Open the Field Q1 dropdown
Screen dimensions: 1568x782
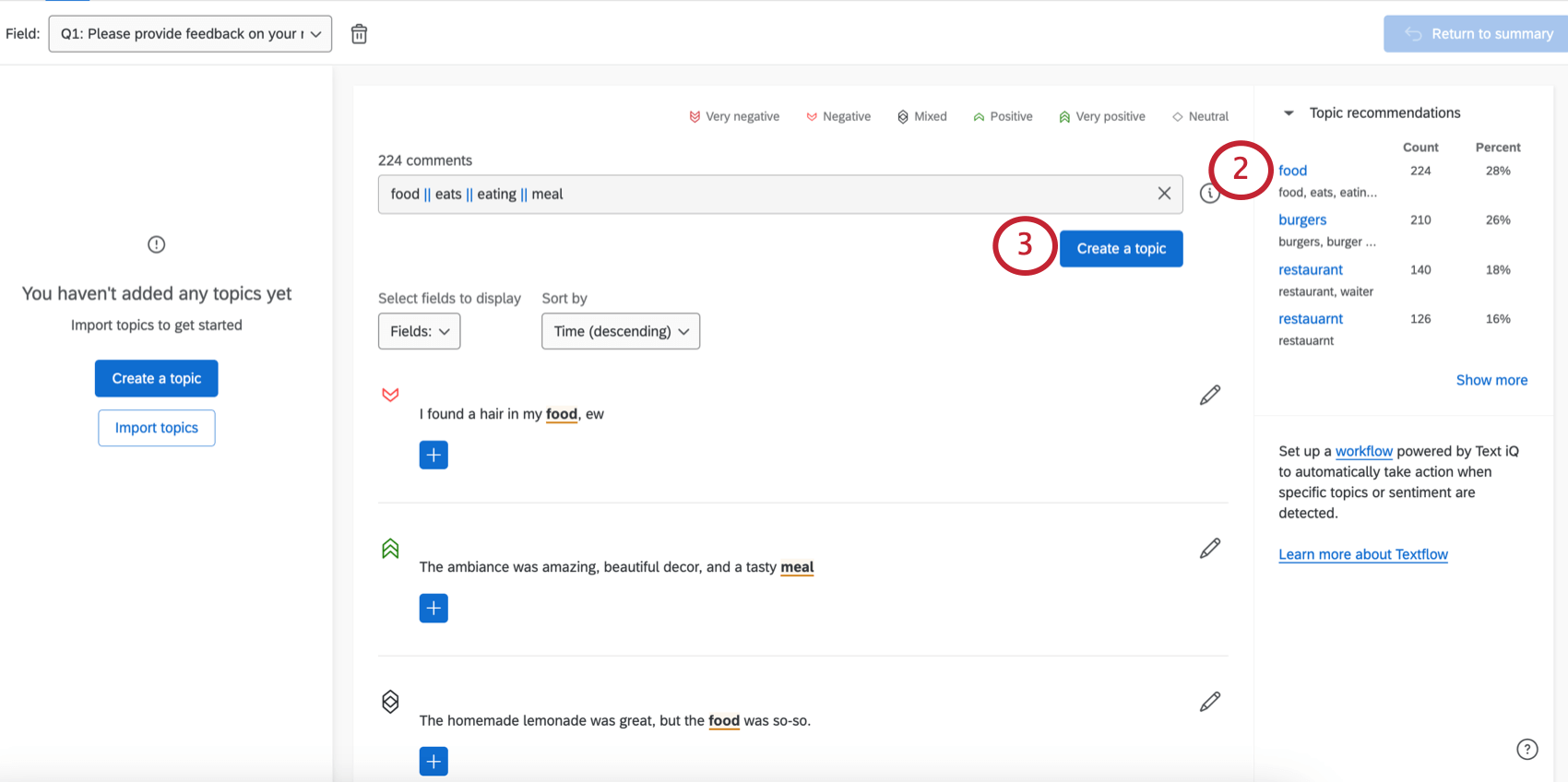190,34
